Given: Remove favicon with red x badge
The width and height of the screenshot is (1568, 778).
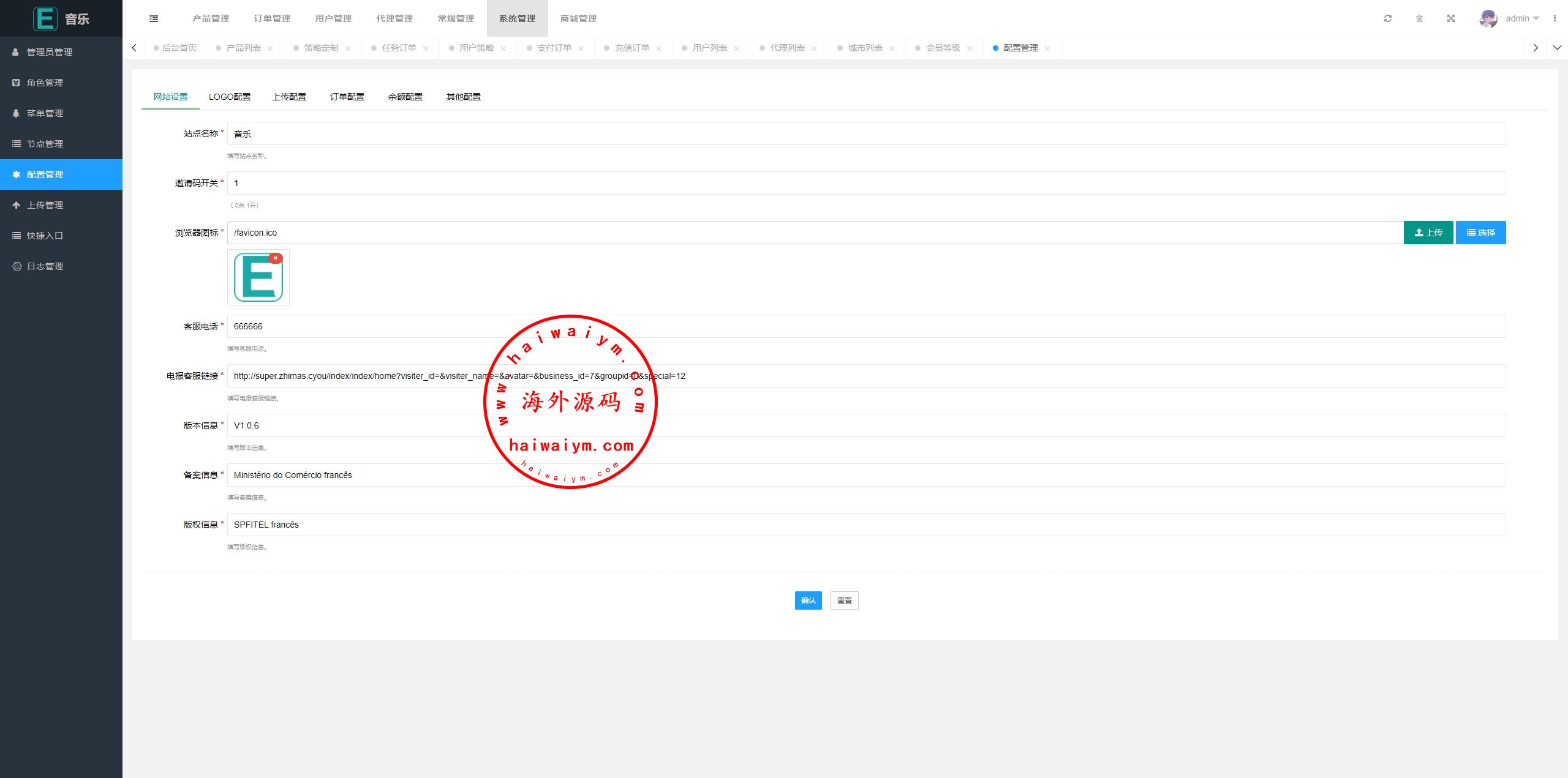Looking at the screenshot, I should coord(276,258).
